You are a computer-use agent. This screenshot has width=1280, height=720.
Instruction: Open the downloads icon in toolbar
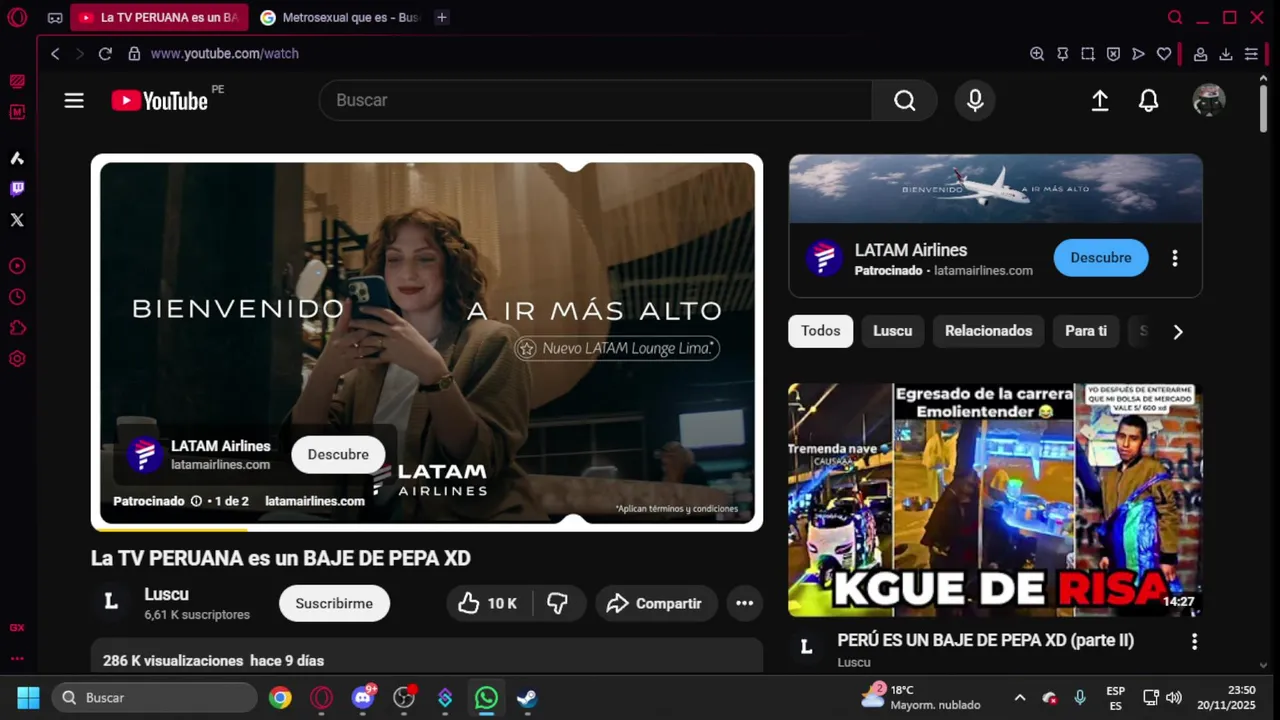point(1225,54)
